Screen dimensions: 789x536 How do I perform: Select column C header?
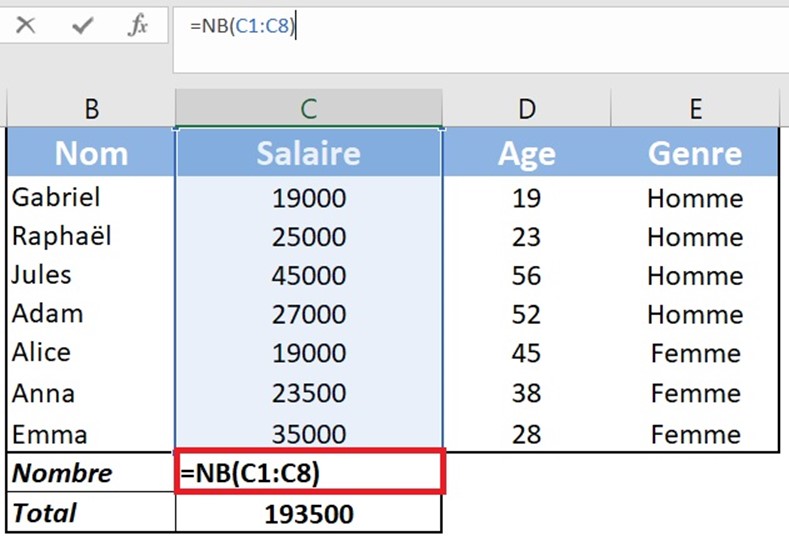click(x=308, y=109)
